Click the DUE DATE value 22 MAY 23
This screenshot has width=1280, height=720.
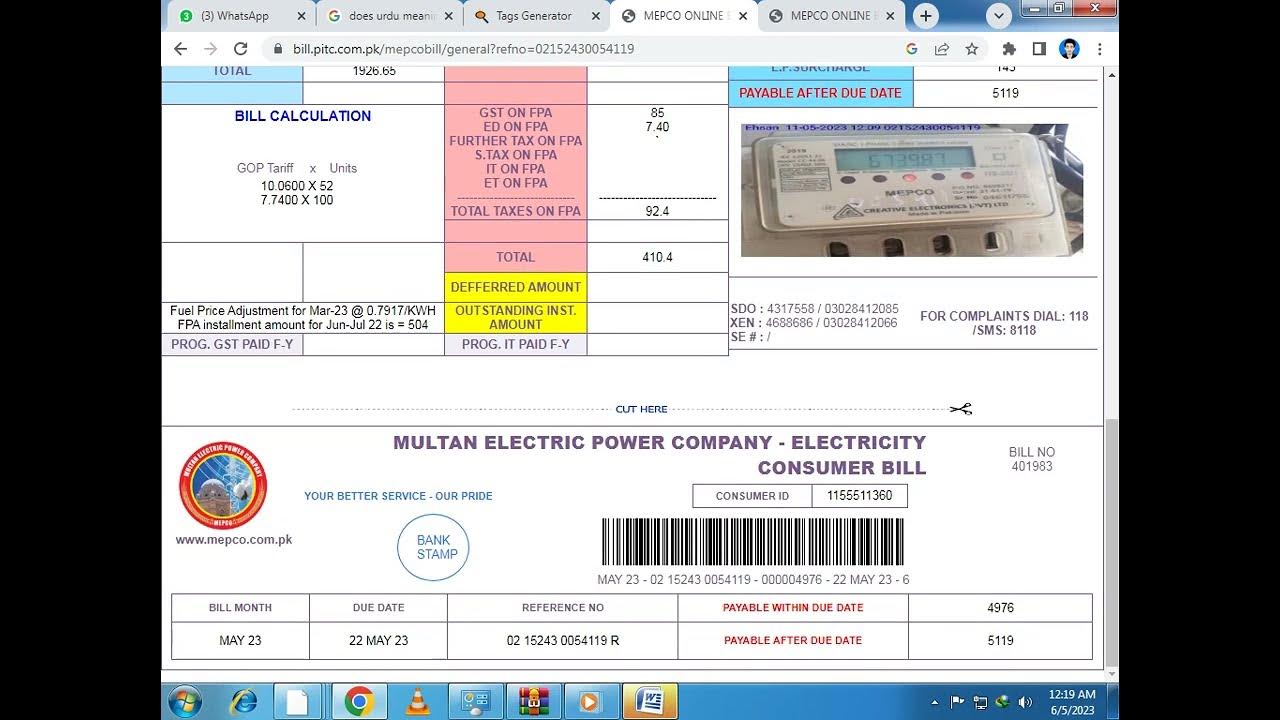[378, 640]
